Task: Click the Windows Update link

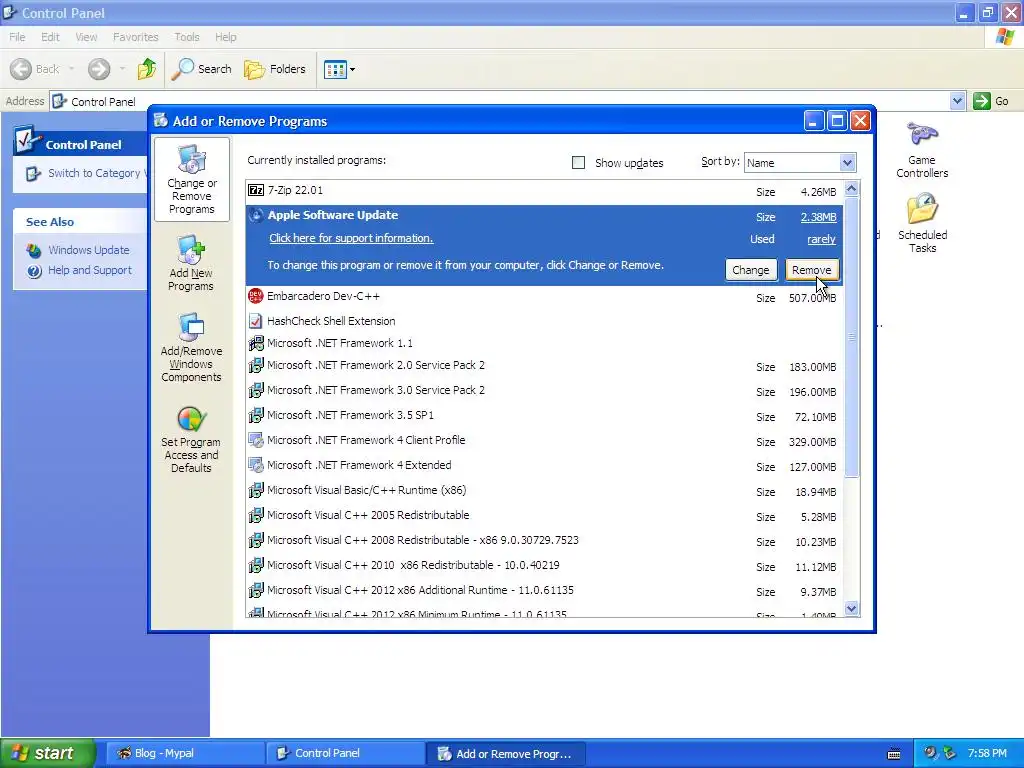Action: pos(89,250)
